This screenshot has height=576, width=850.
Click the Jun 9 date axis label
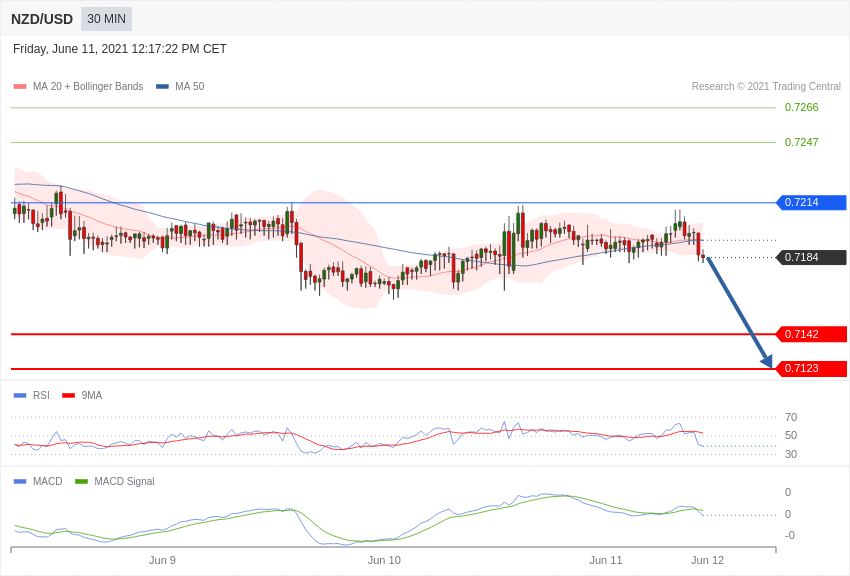pyautogui.click(x=162, y=560)
